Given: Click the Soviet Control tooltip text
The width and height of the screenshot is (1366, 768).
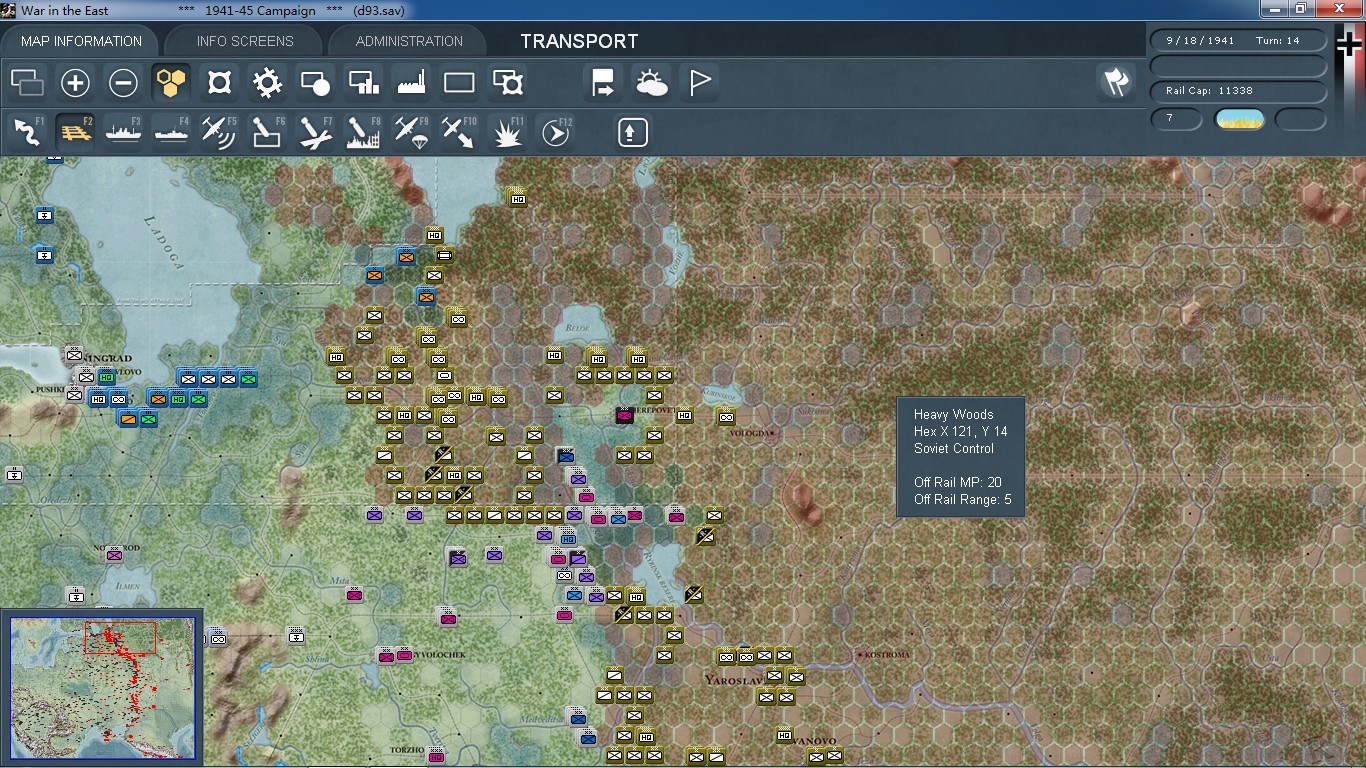Looking at the screenshot, I should click(x=954, y=448).
